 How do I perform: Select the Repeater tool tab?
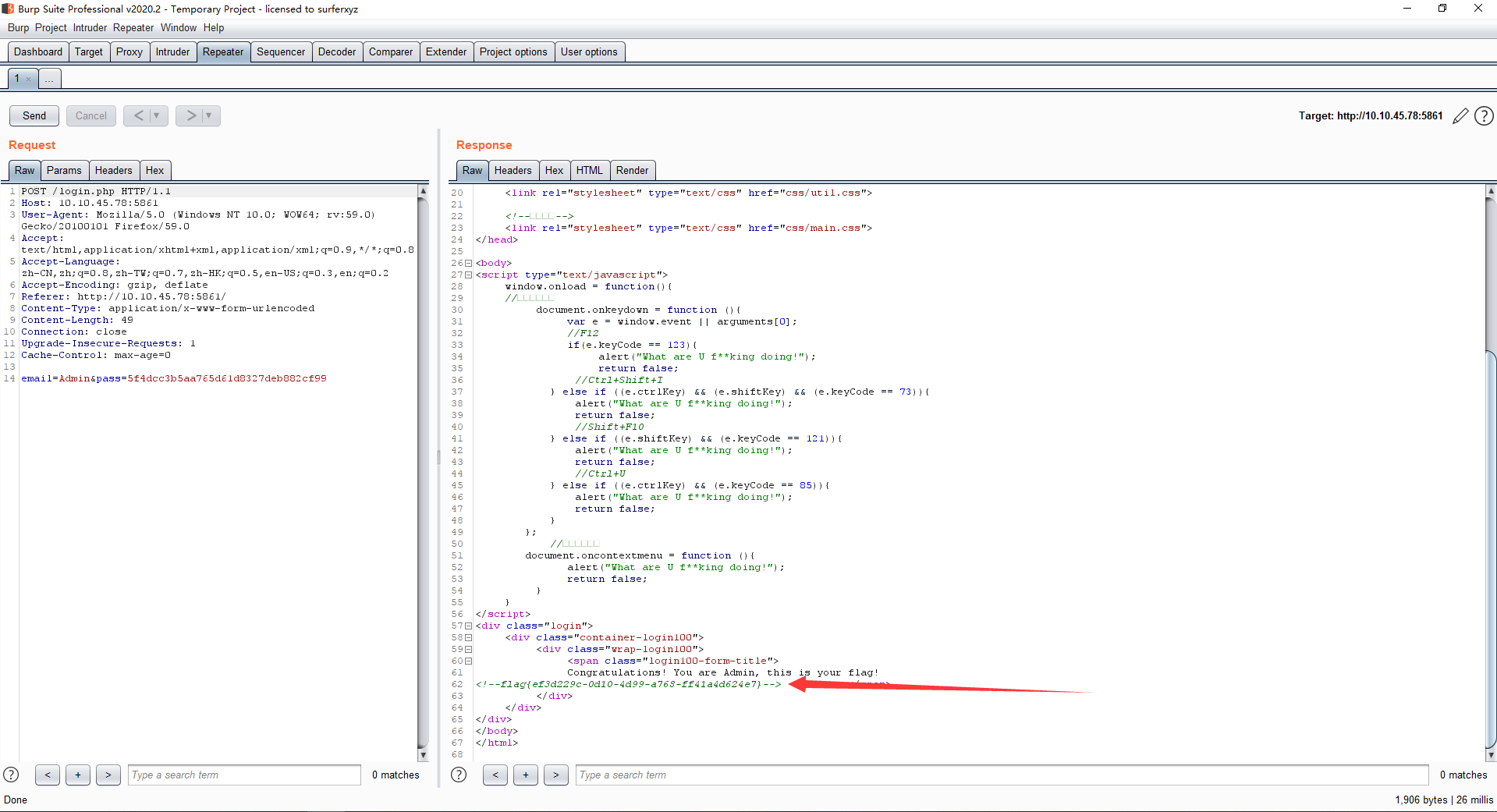coord(223,51)
